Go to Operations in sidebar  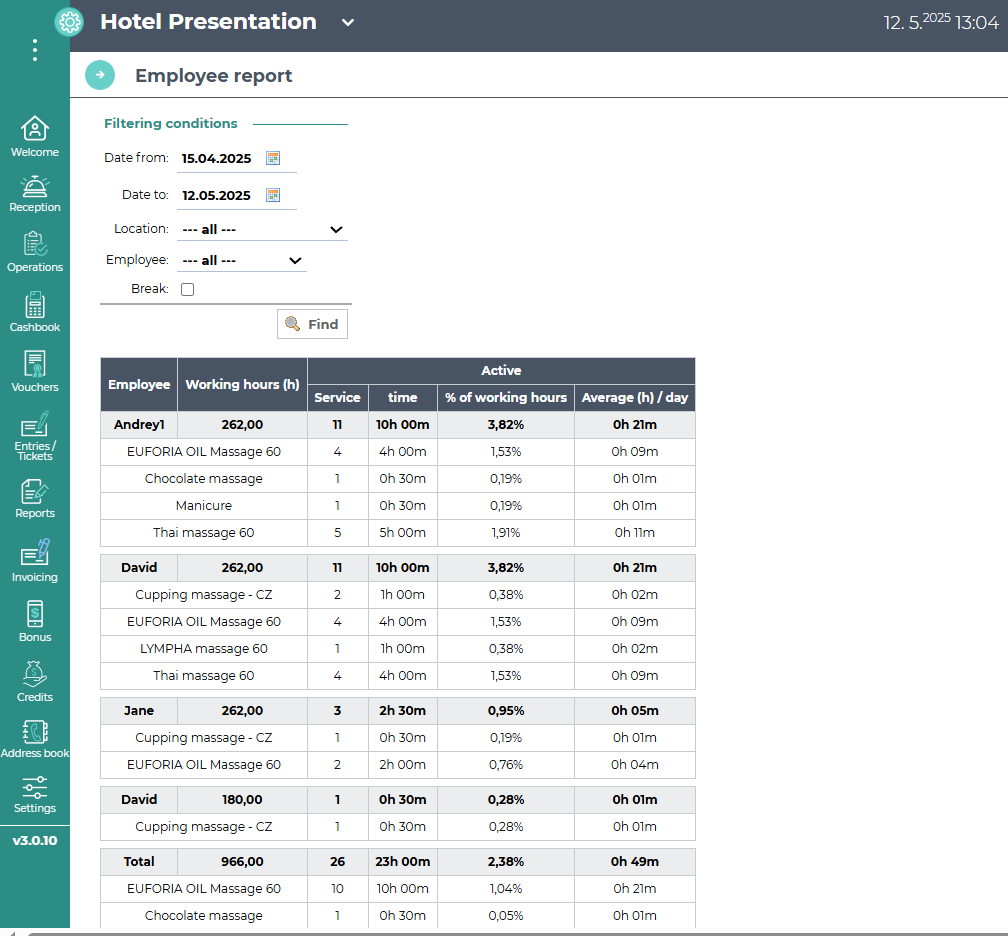click(x=35, y=252)
